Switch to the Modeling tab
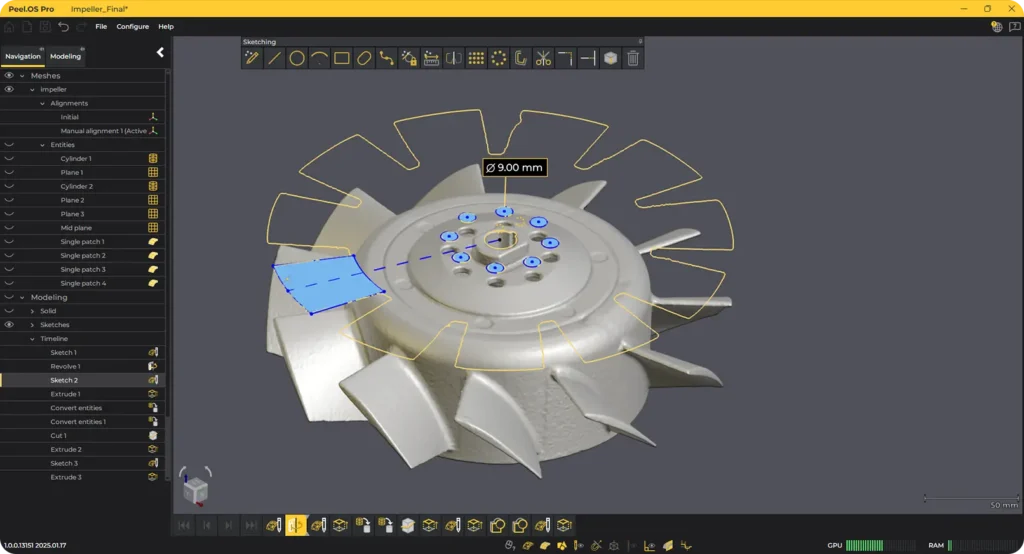1024x554 pixels. (x=65, y=56)
